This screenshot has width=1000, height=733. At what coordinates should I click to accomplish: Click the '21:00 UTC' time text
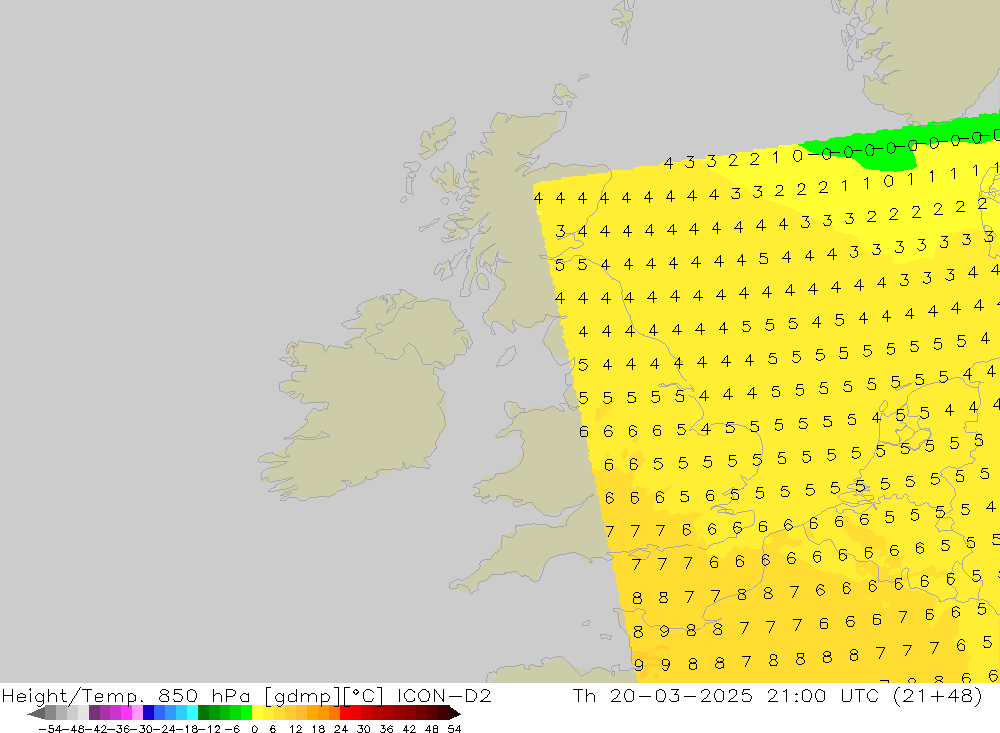coord(825,695)
